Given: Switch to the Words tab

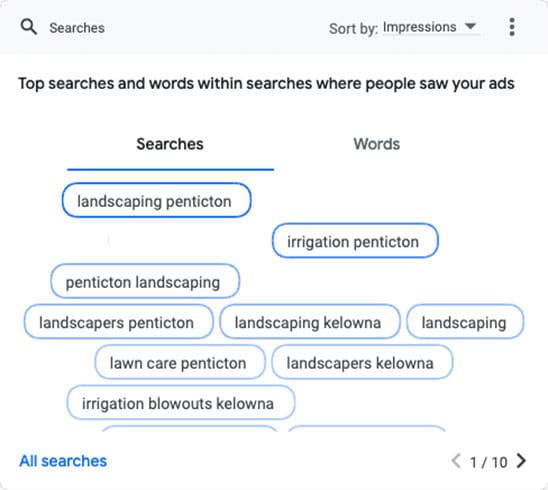Looking at the screenshot, I should [x=376, y=144].
